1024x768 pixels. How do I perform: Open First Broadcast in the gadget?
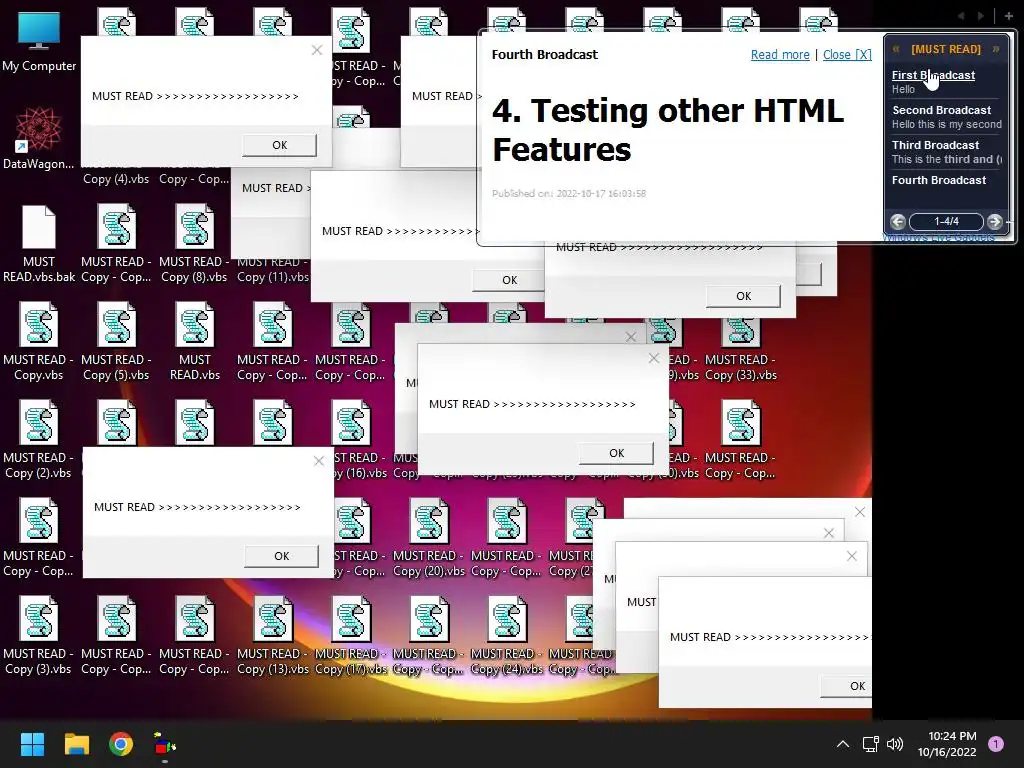click(x=933, y=75)
